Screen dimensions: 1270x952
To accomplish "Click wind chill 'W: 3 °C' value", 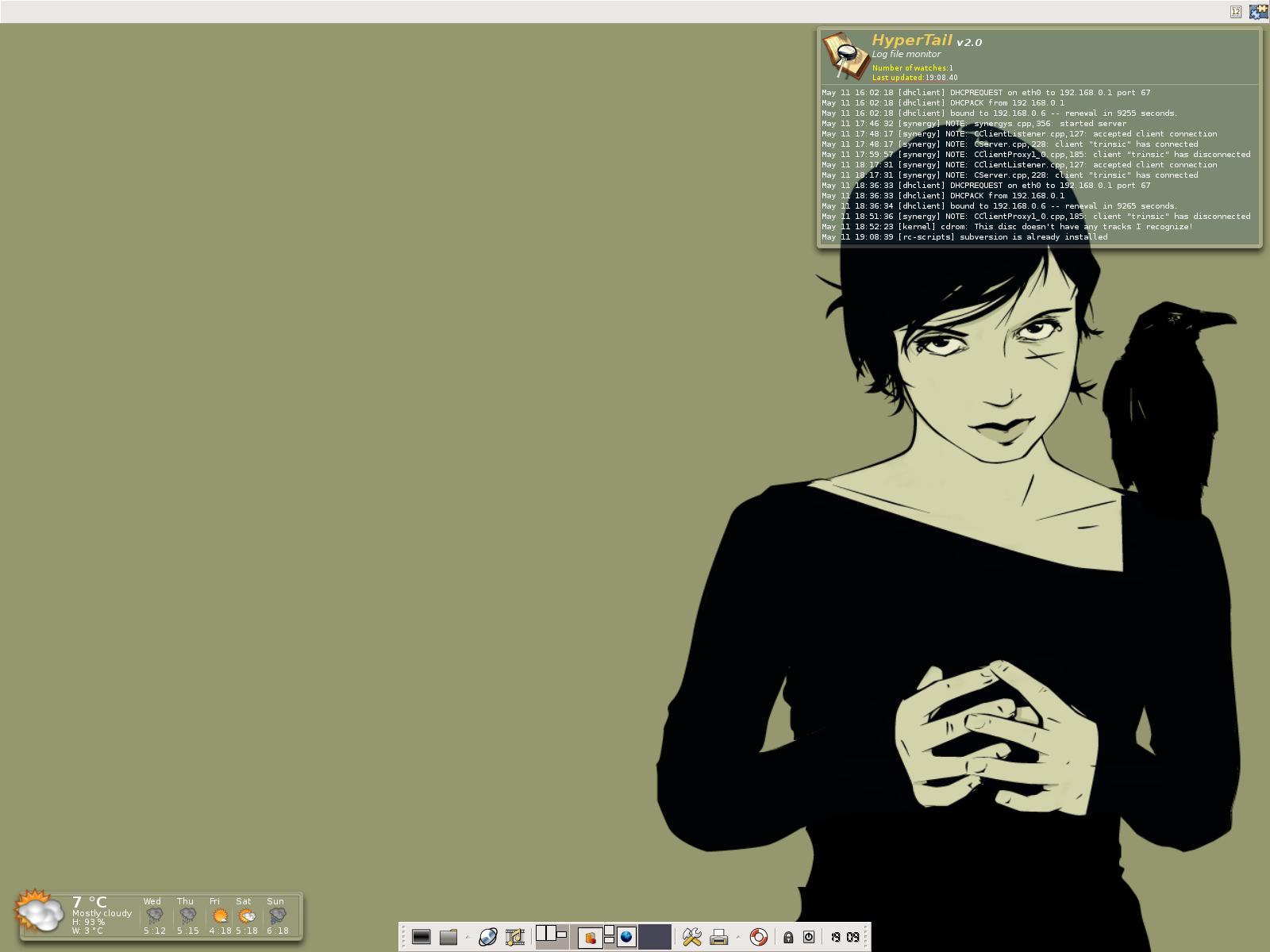I will pos(87,931).
